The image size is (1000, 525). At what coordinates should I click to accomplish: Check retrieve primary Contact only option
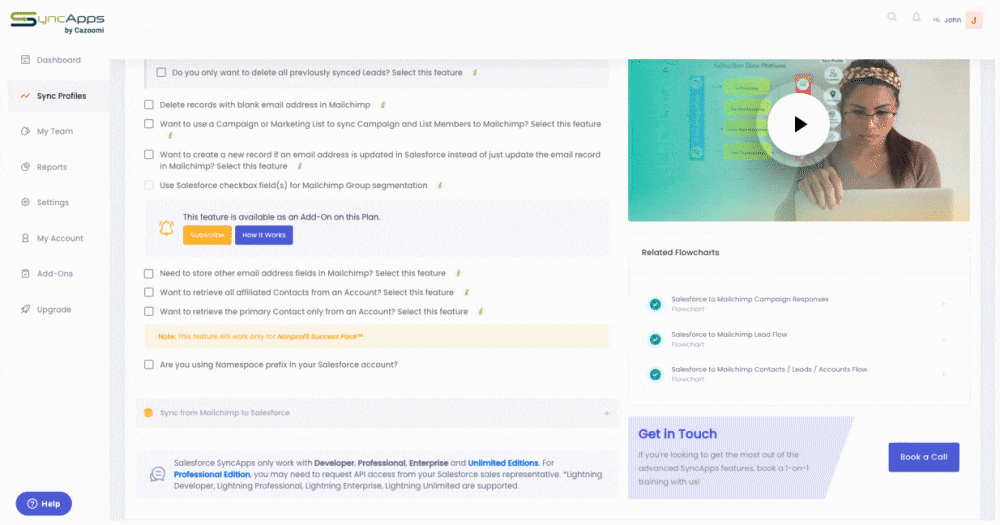tap(149, 311)
